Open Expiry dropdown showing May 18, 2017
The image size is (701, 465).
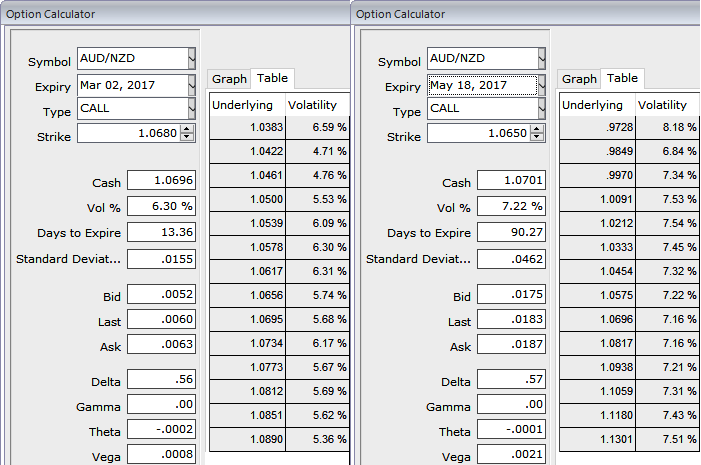pyautogui.click(x=542, y=85)
